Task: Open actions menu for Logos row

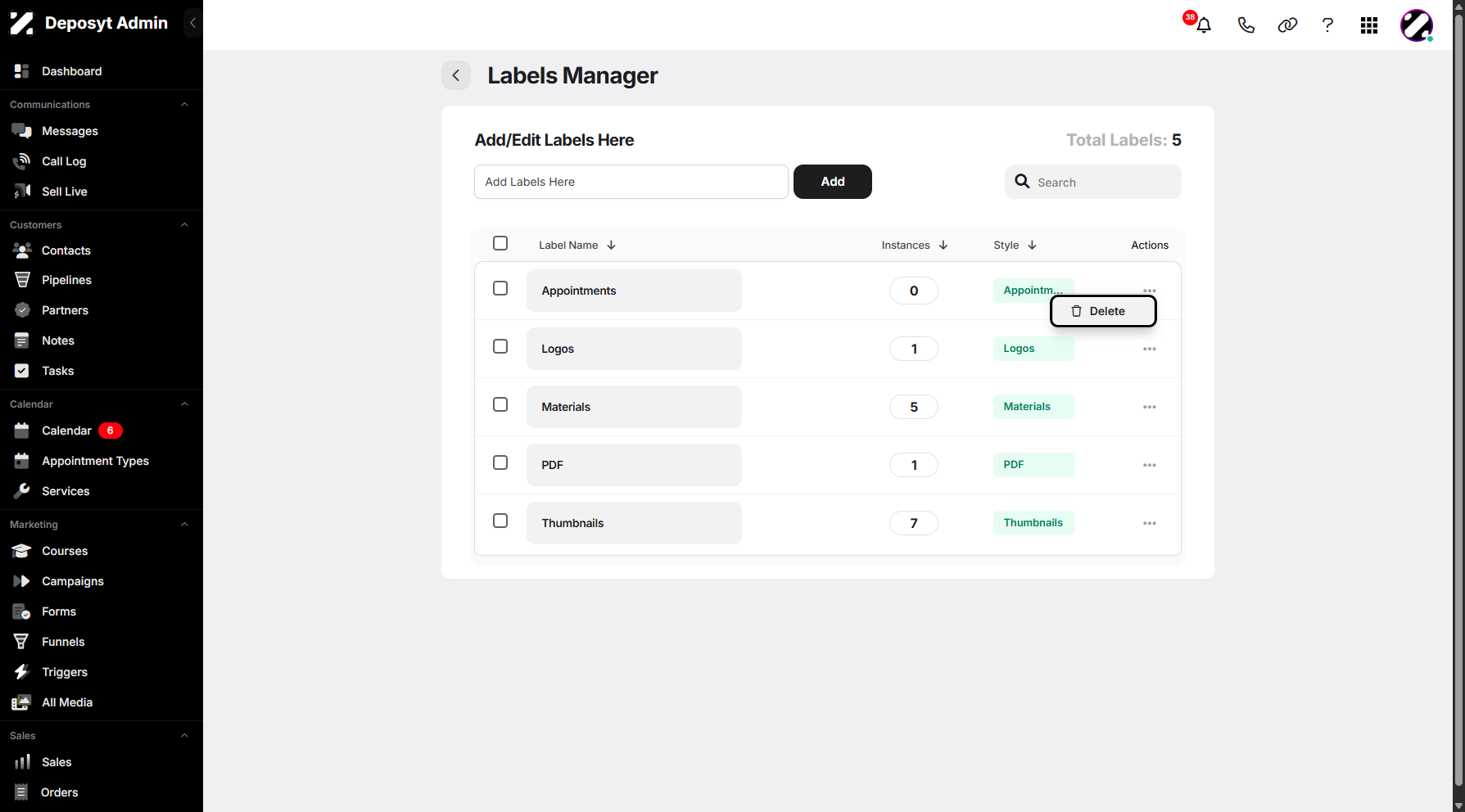Action: click(1150, 349)
